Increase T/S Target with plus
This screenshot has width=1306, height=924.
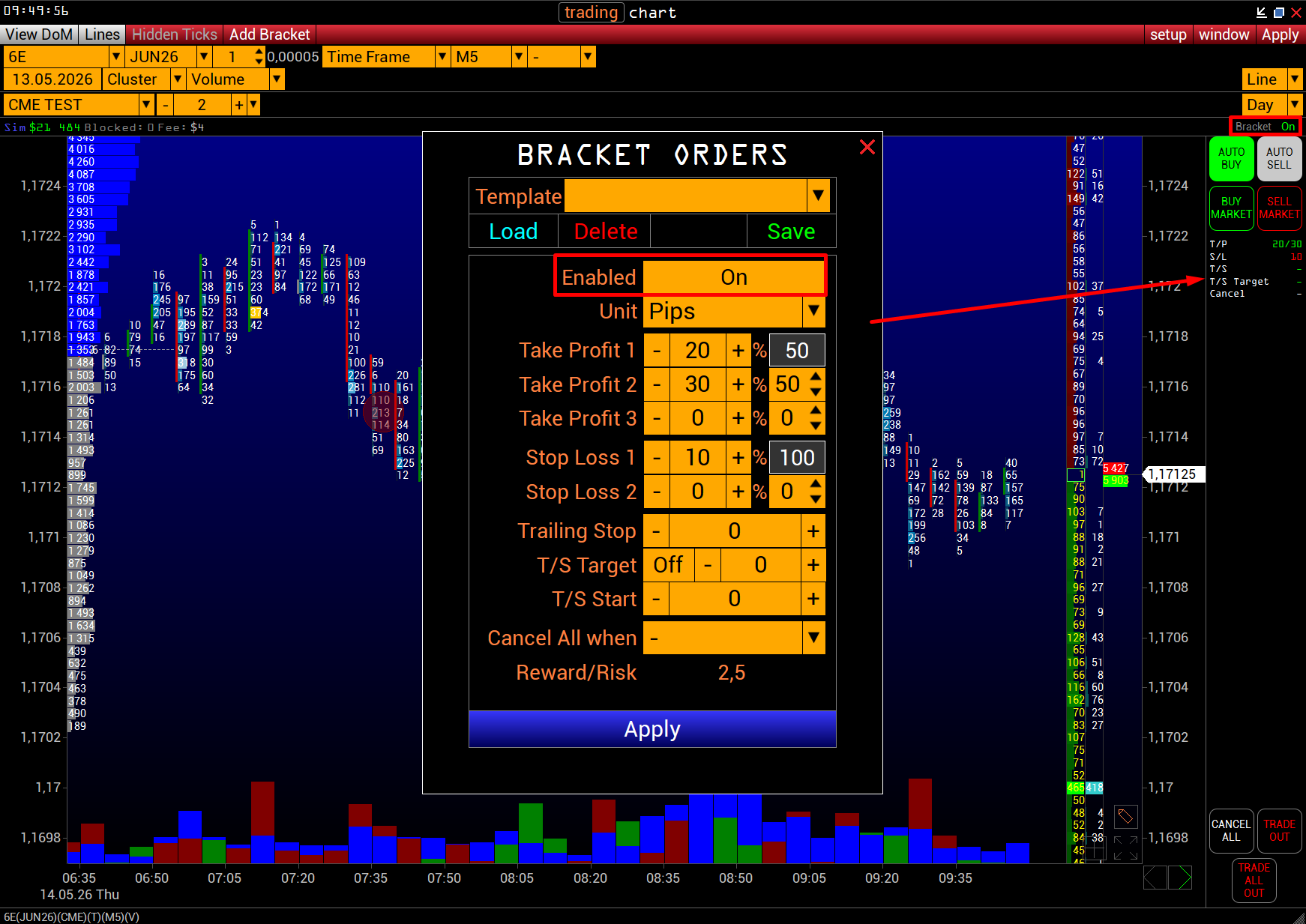pyautogui.click(x=813, y=564)
